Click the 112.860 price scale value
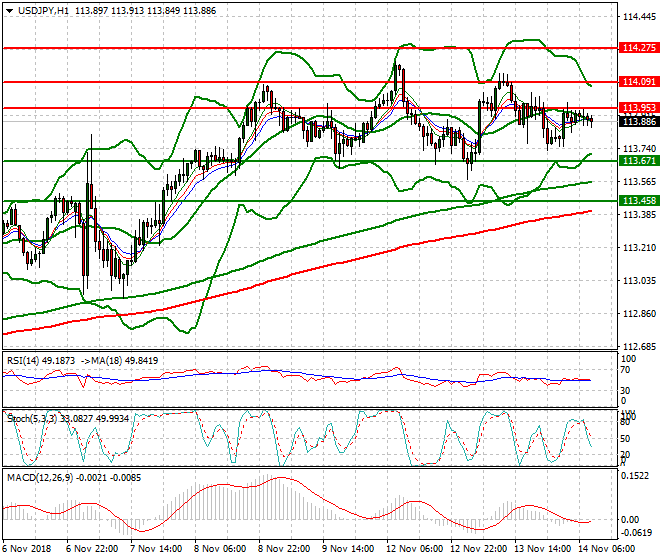The image size is (660, 560). (639, 314)
